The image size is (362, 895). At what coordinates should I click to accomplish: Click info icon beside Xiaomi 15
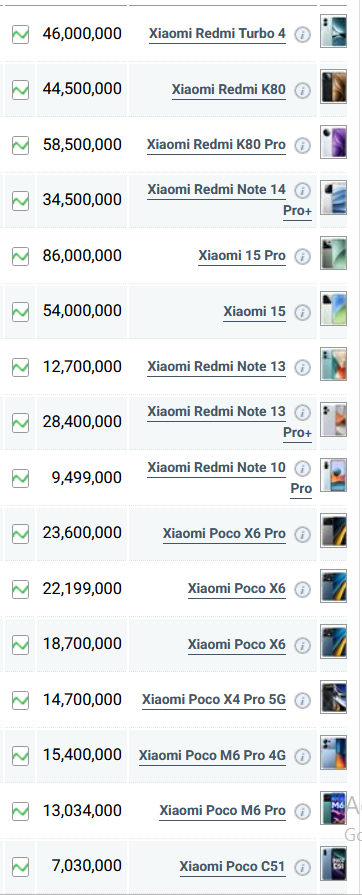tap(303, 312)
